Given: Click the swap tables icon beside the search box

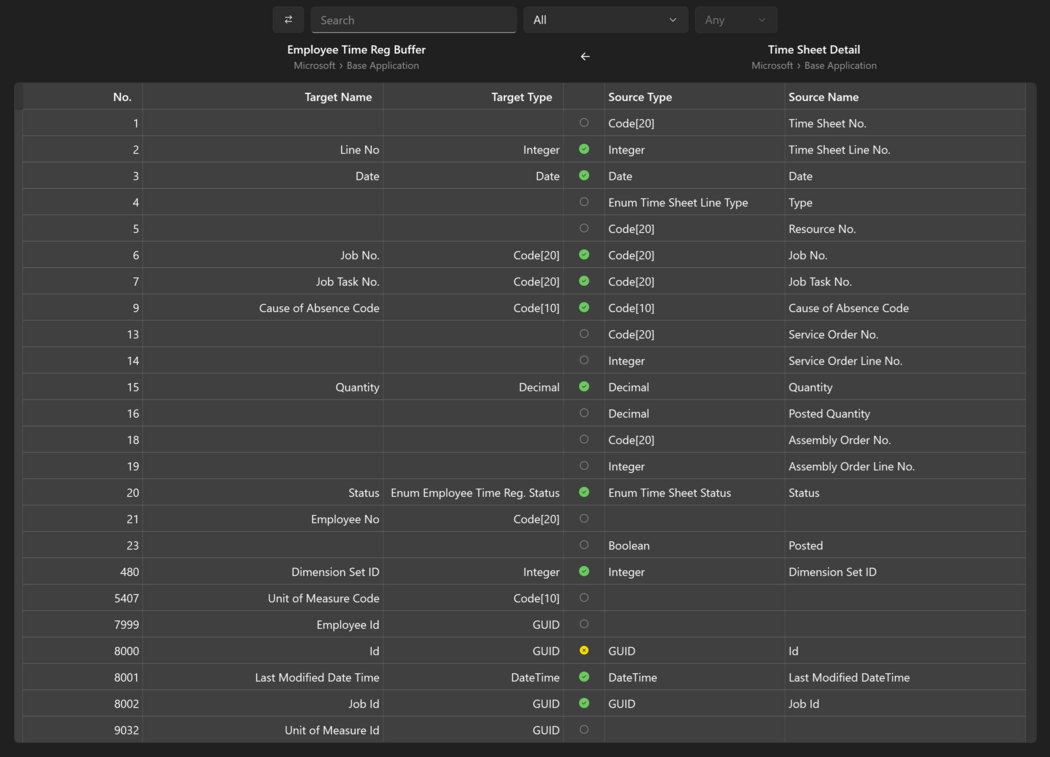Looking at the screenshot, I should click(x=288, y=20).
